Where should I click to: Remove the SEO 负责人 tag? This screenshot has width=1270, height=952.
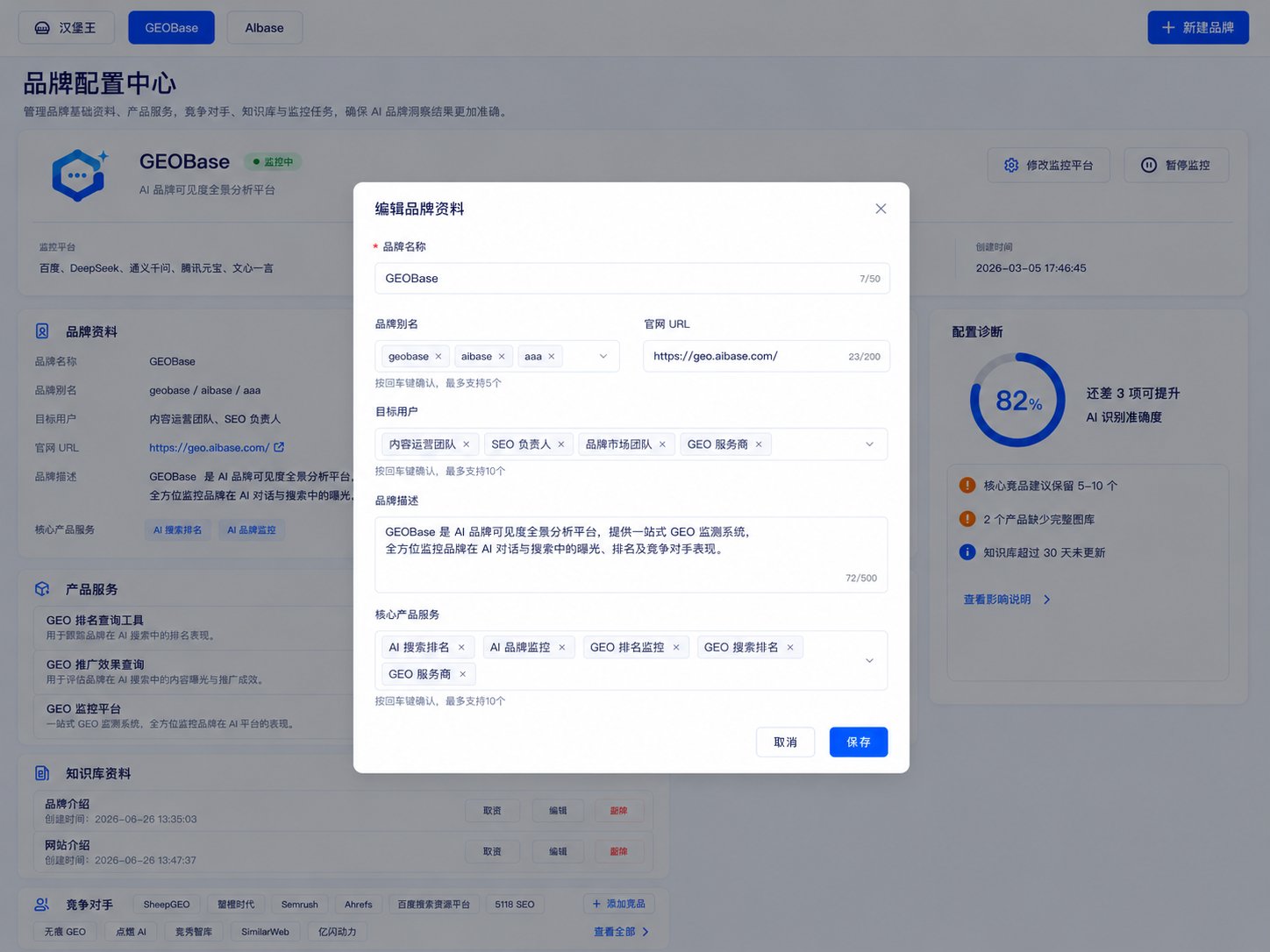pyautogui.click(x=561, y=444)
